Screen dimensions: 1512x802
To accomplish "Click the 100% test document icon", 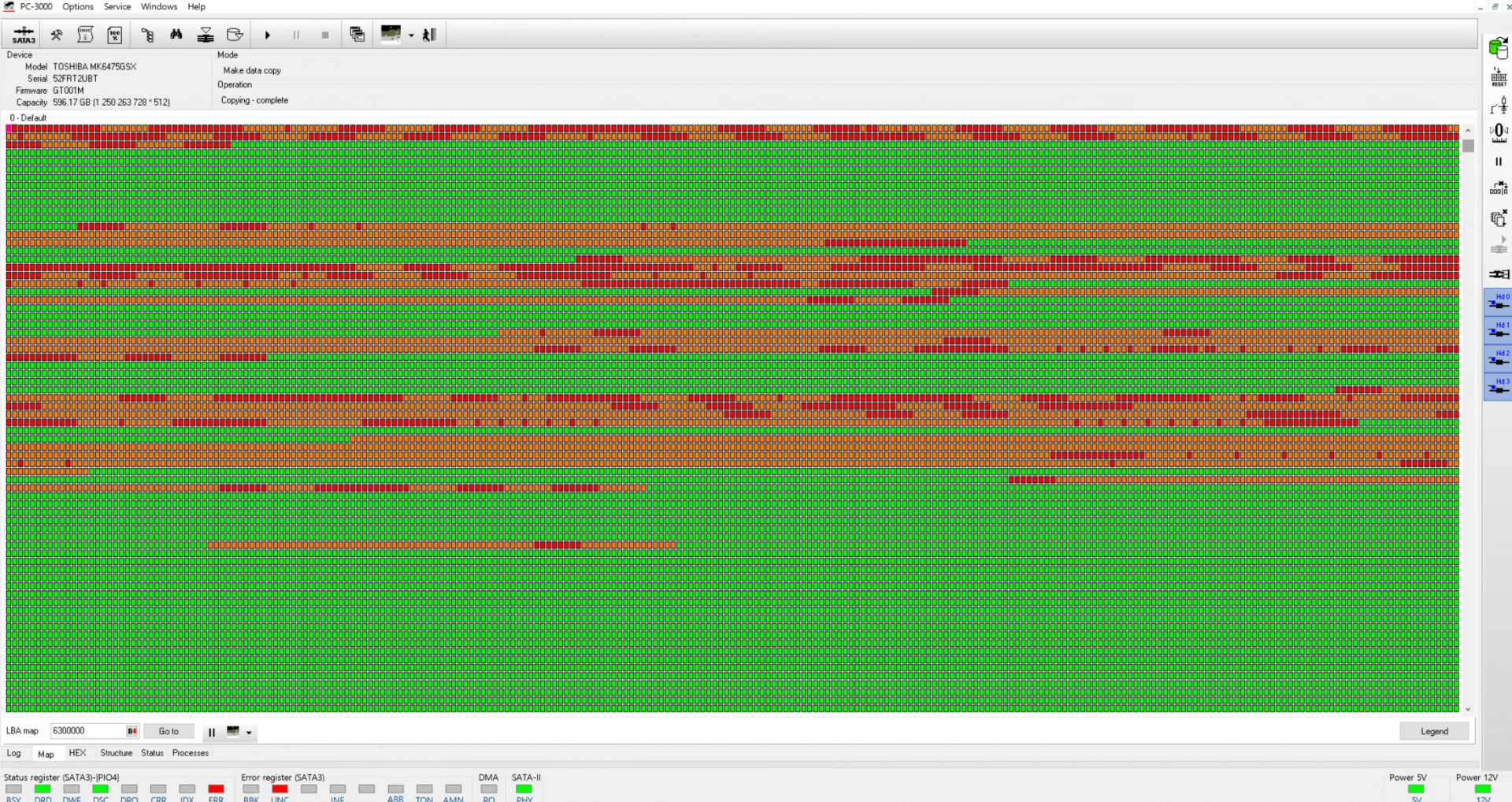I will point(115,35).
